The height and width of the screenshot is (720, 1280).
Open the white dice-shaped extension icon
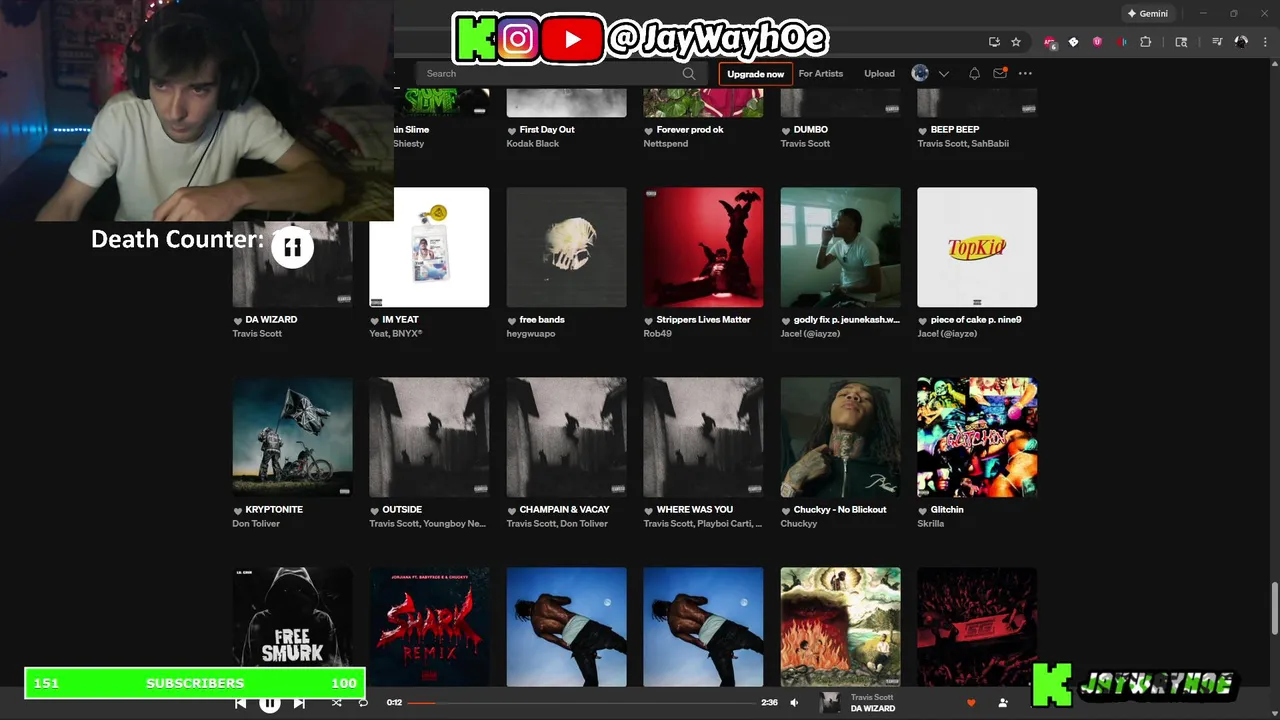tap(1073, 42)
